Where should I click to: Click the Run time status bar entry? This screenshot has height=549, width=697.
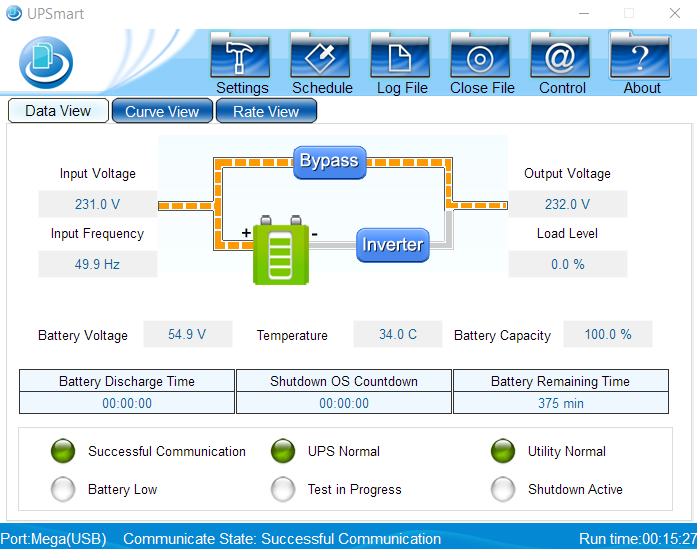tap(638, 539)
